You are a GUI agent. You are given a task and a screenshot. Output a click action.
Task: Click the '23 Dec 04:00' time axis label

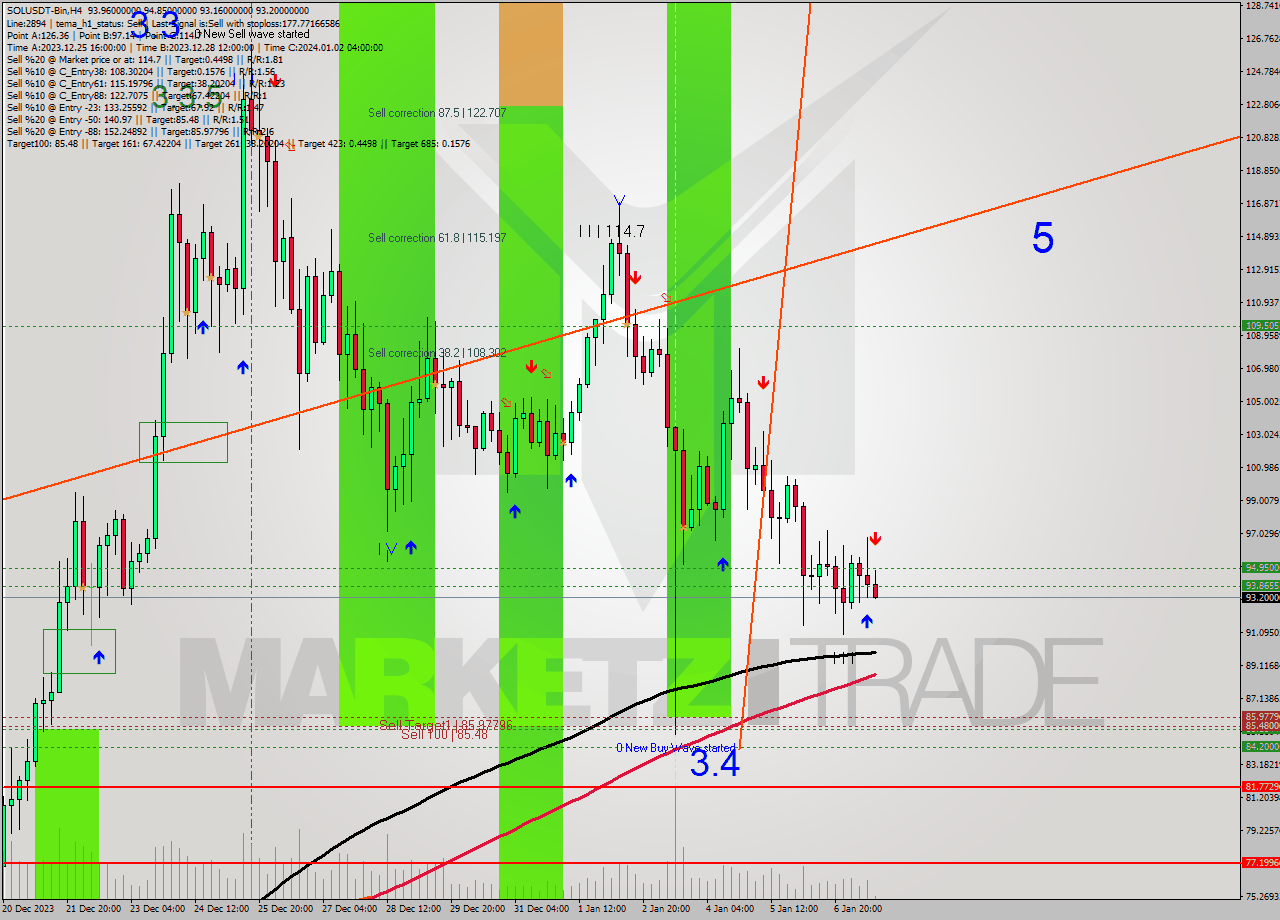(x=157, y=909)
